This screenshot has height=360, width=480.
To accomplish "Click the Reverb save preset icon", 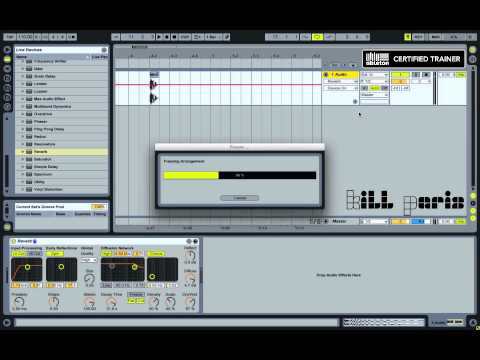I will coord(196,241).
